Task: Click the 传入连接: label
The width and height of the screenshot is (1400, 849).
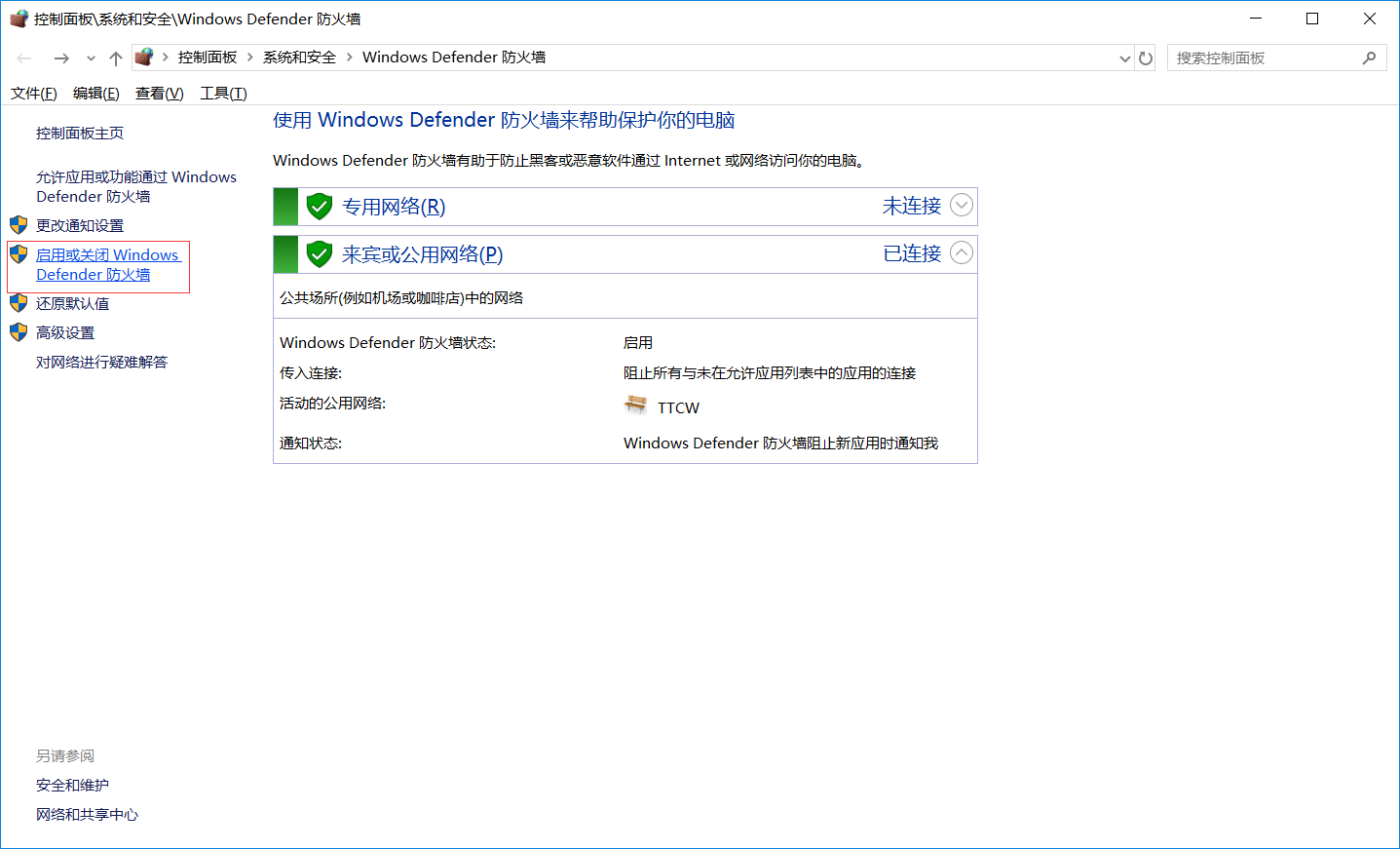Action: [311, 373]
